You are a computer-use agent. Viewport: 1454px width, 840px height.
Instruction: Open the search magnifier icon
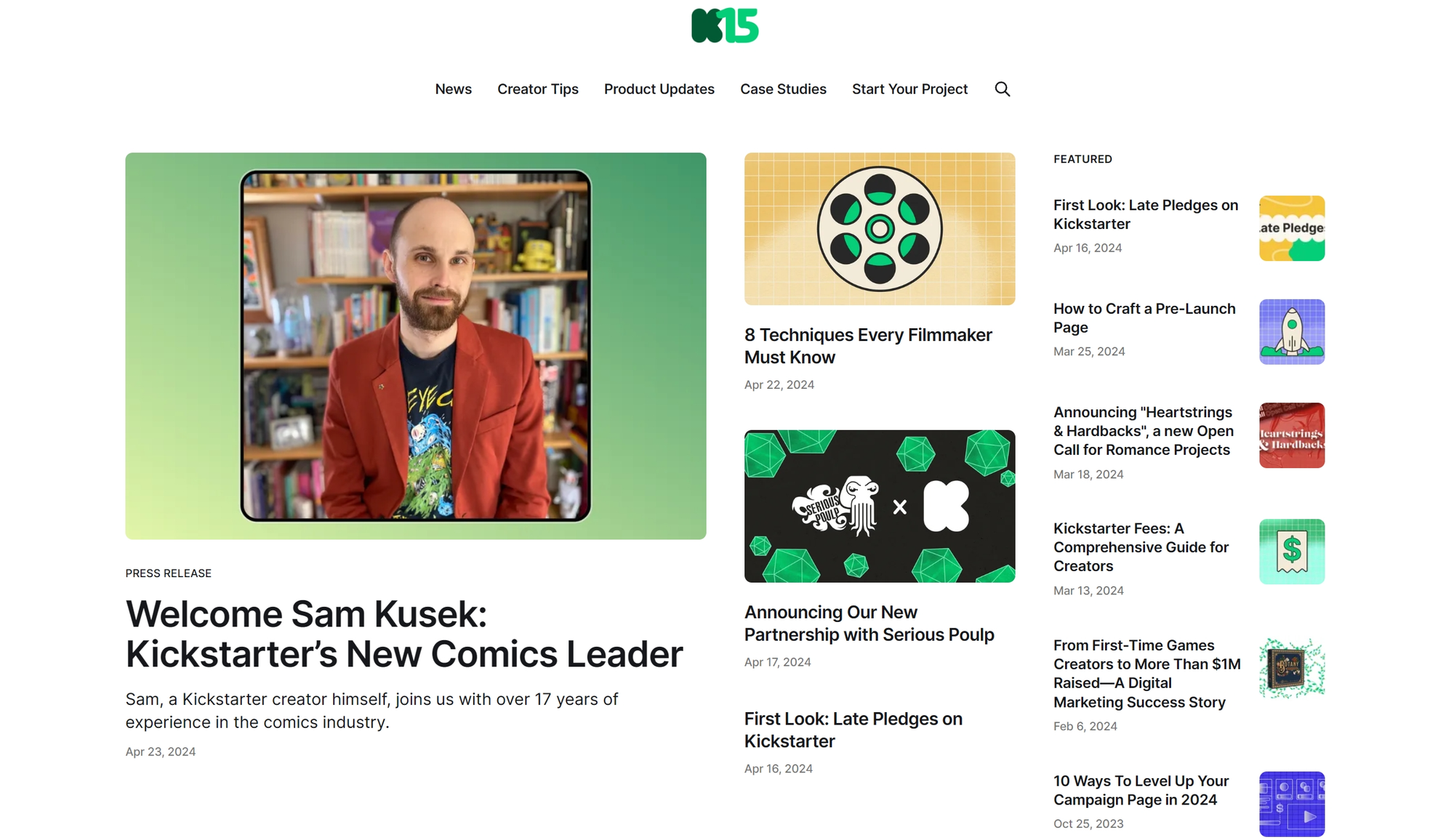[x=1002, y=89]
